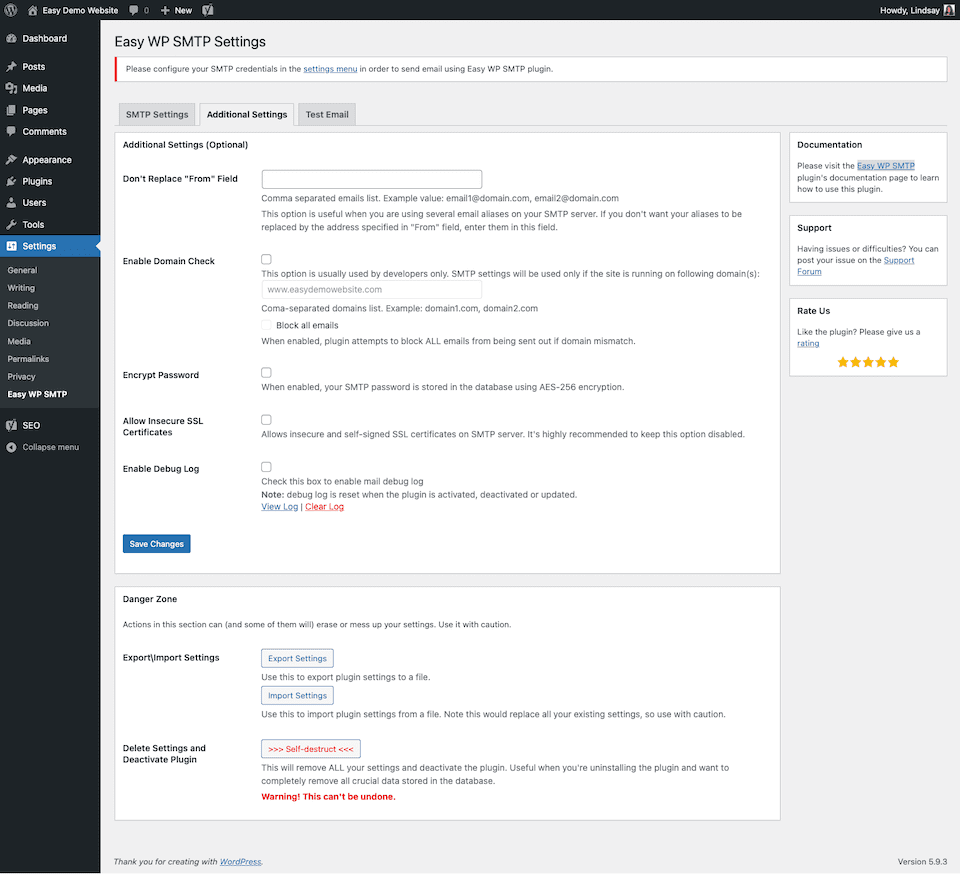Collapse the admin sidebar menu
This screenshot has height=874, width=960.
pos(50,447)
